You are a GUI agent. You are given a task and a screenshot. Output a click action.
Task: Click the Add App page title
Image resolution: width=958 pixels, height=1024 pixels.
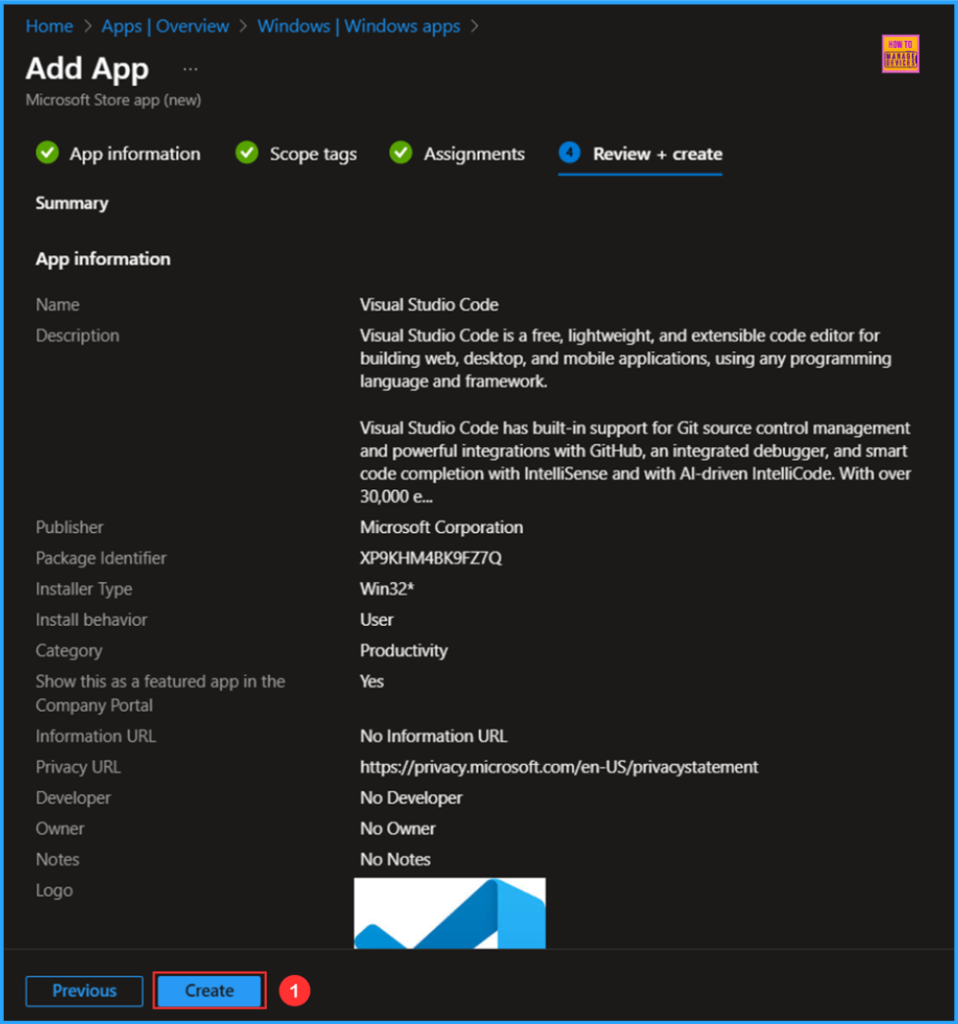pos(87,69)
